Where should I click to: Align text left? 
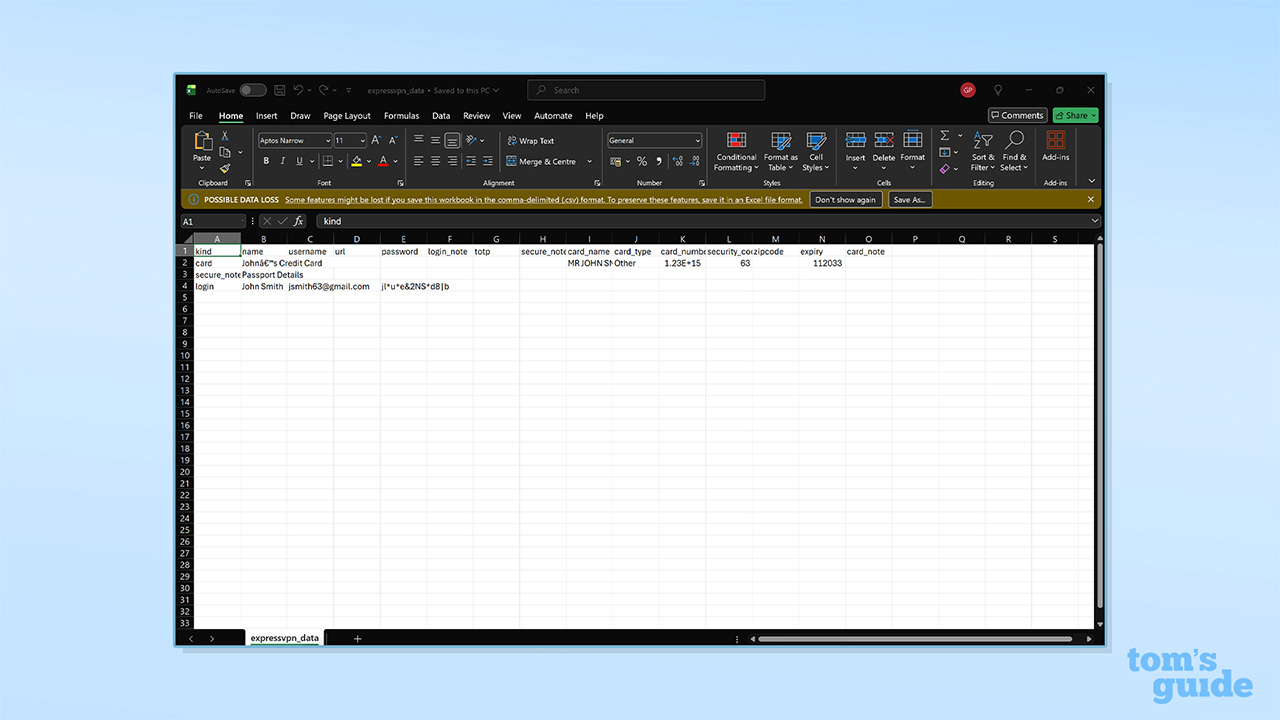pyautogui.click(x=419, y=161)
